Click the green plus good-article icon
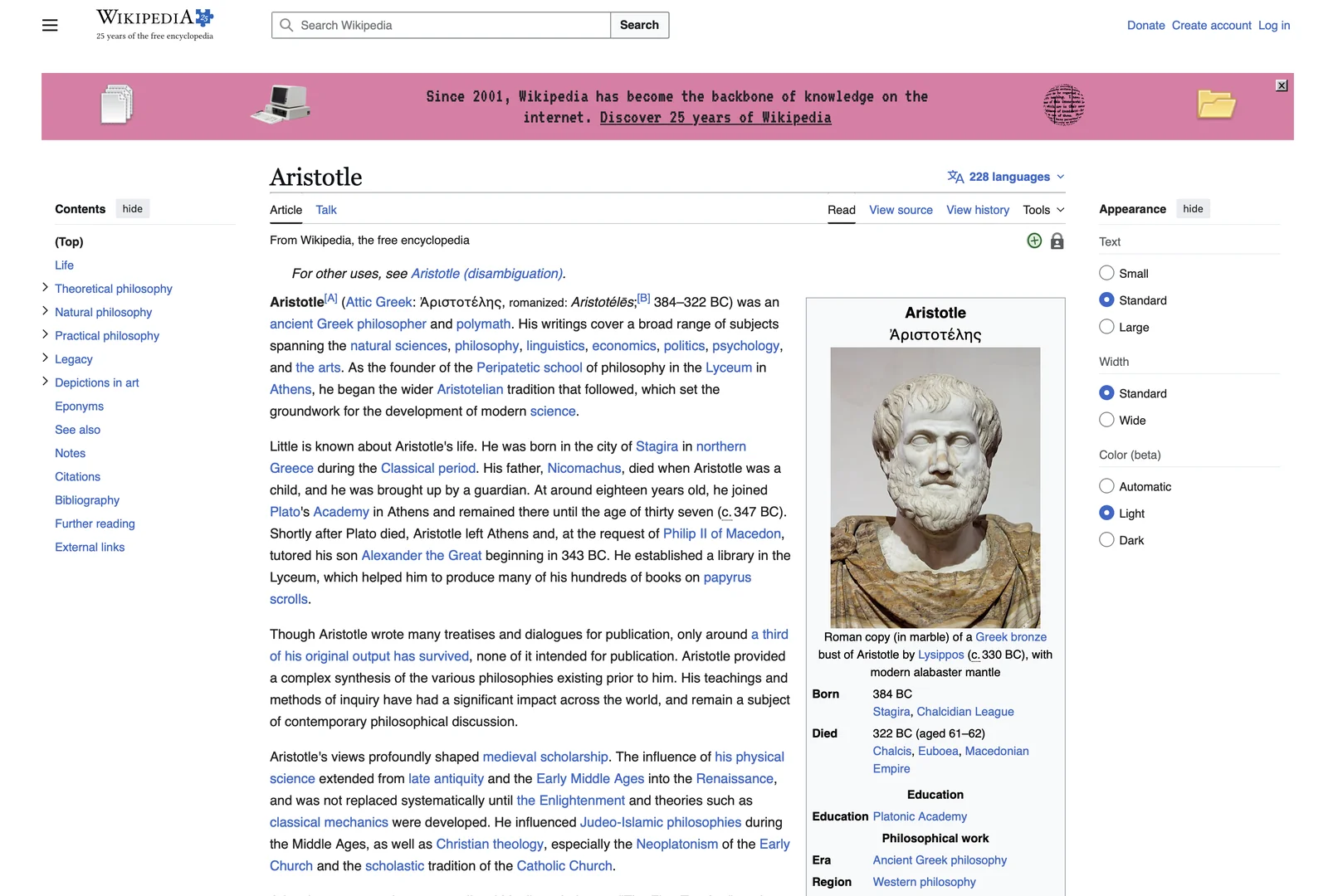 [1034, 241]
